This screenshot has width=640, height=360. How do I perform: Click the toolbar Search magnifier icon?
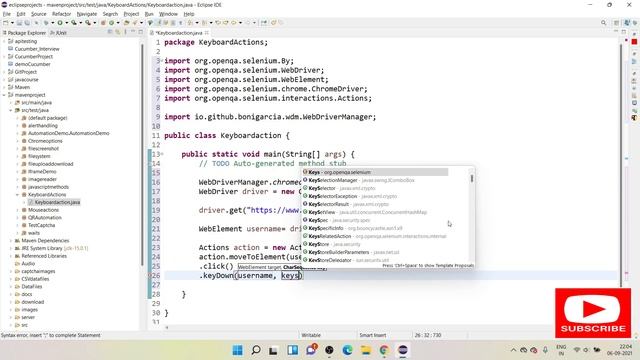tap(603, 23)
